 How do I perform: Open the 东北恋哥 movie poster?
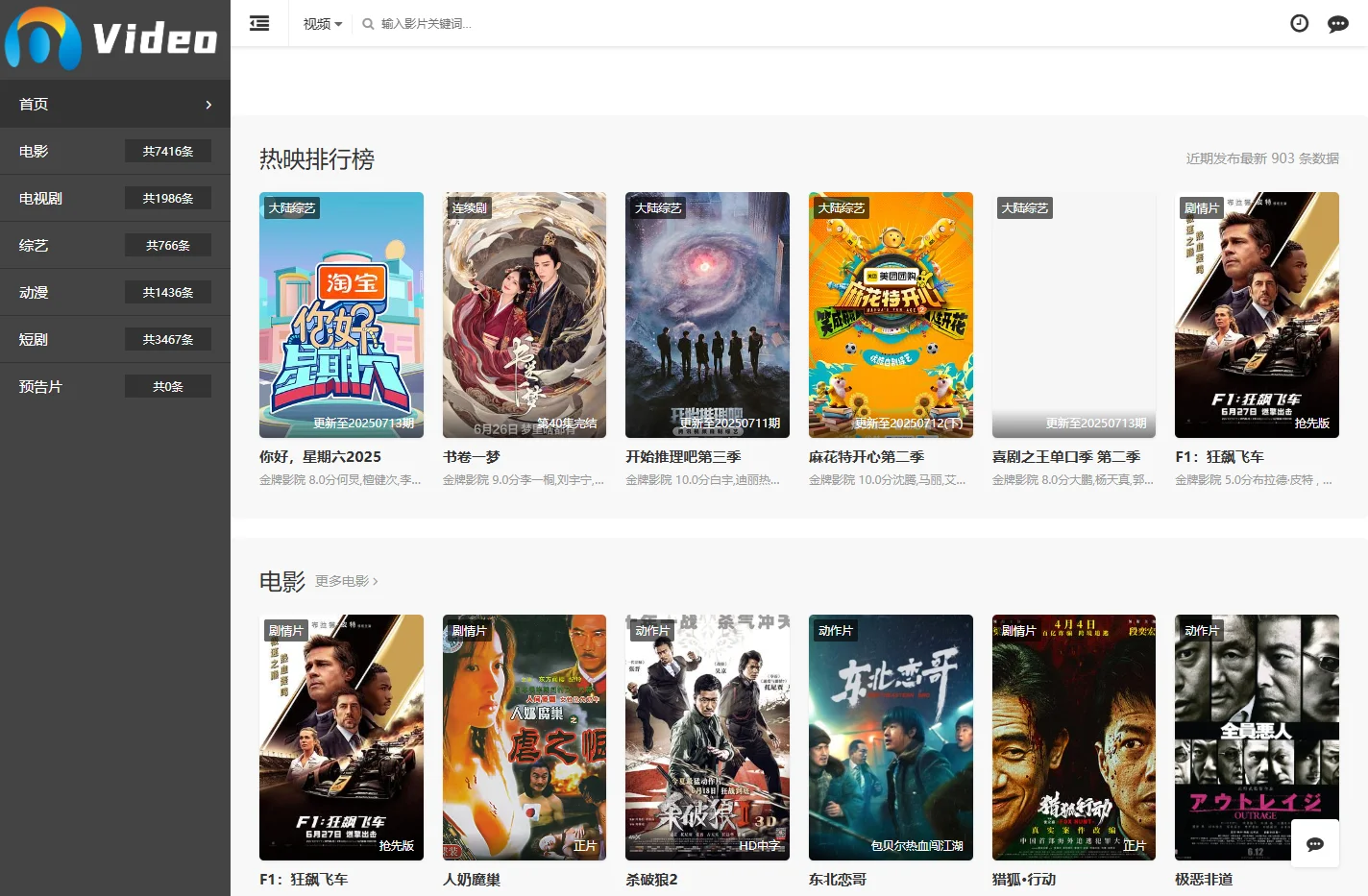click(x=891, y=738)
